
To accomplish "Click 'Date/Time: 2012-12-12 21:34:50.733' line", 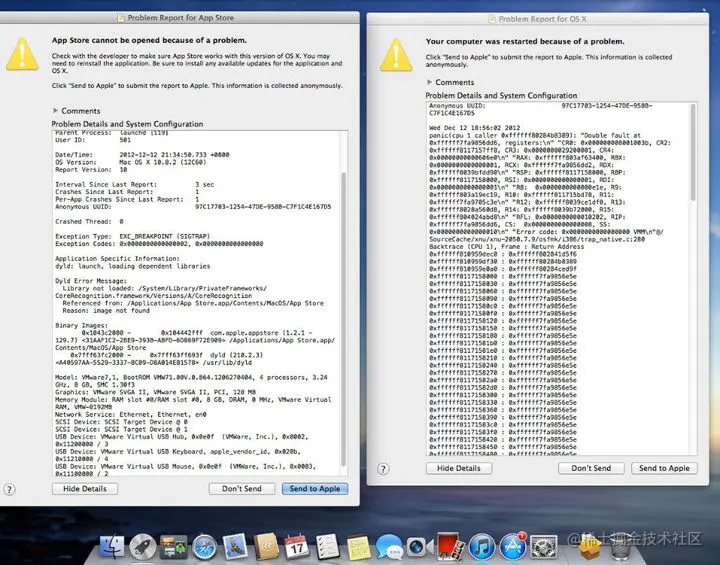I will [142, 155].
